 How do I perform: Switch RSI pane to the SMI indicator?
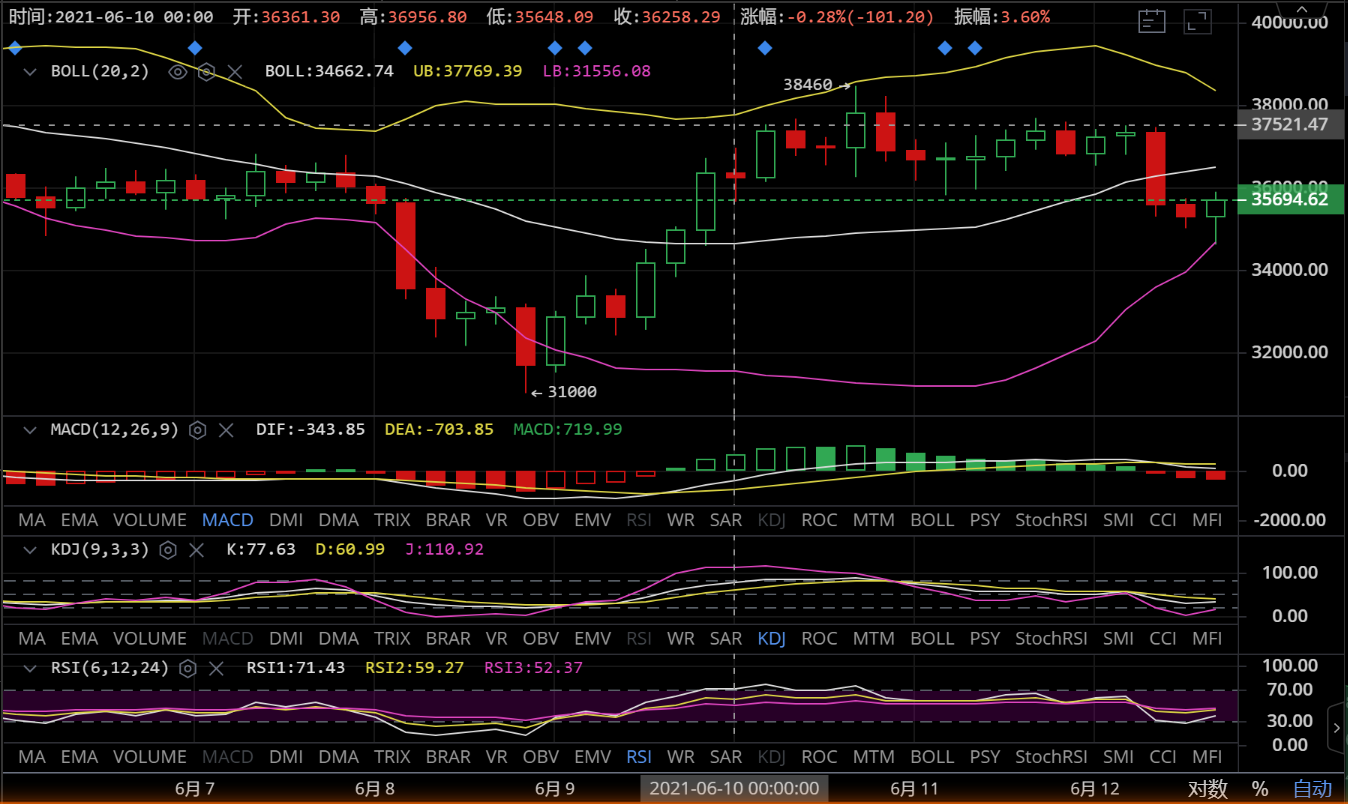(1118, 757)
